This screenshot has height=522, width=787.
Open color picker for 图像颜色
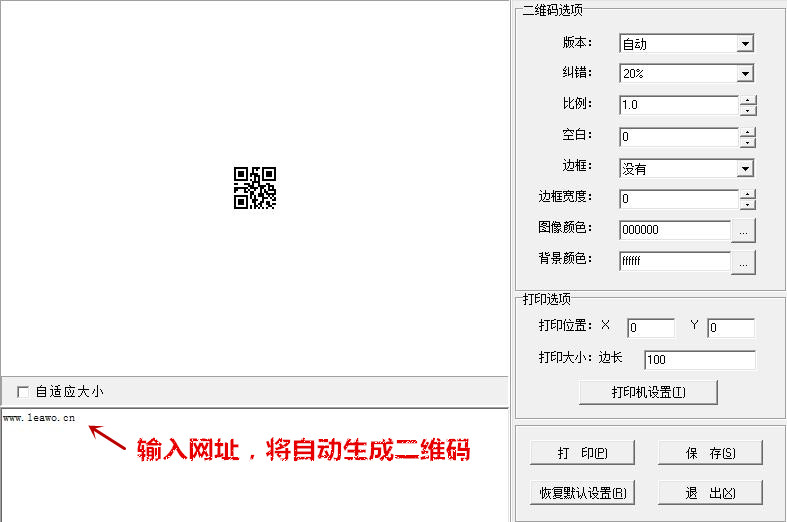(x=743, y=231)
